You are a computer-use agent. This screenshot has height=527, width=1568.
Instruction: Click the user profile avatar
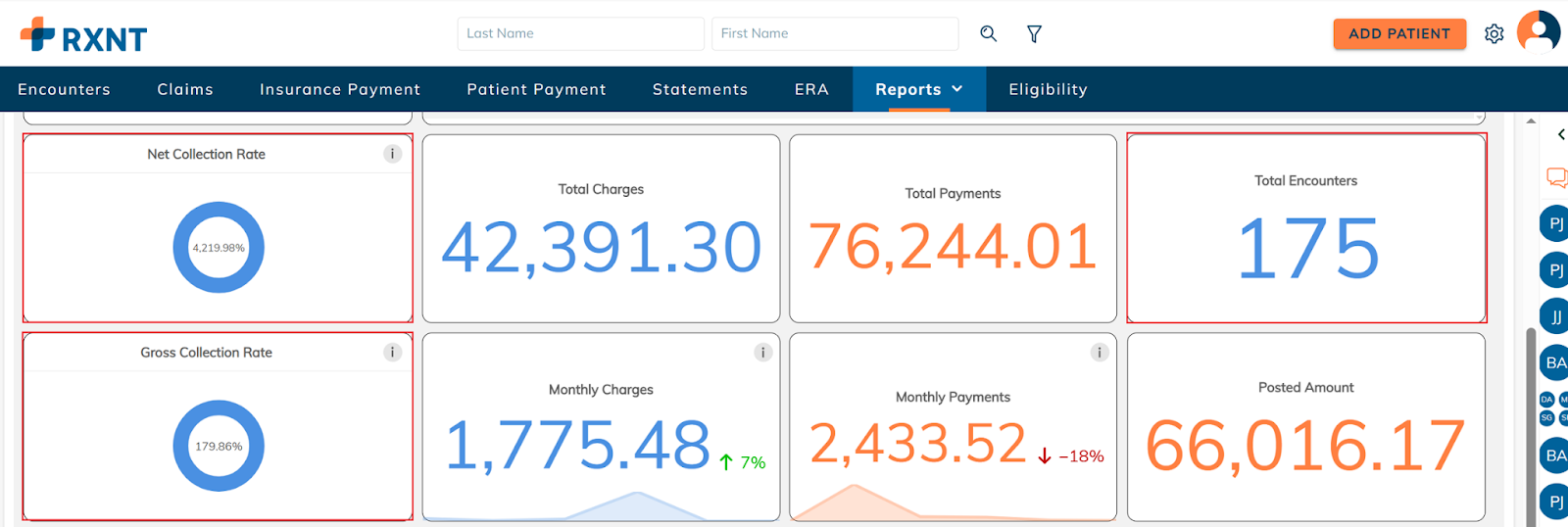pos(1538,32)
